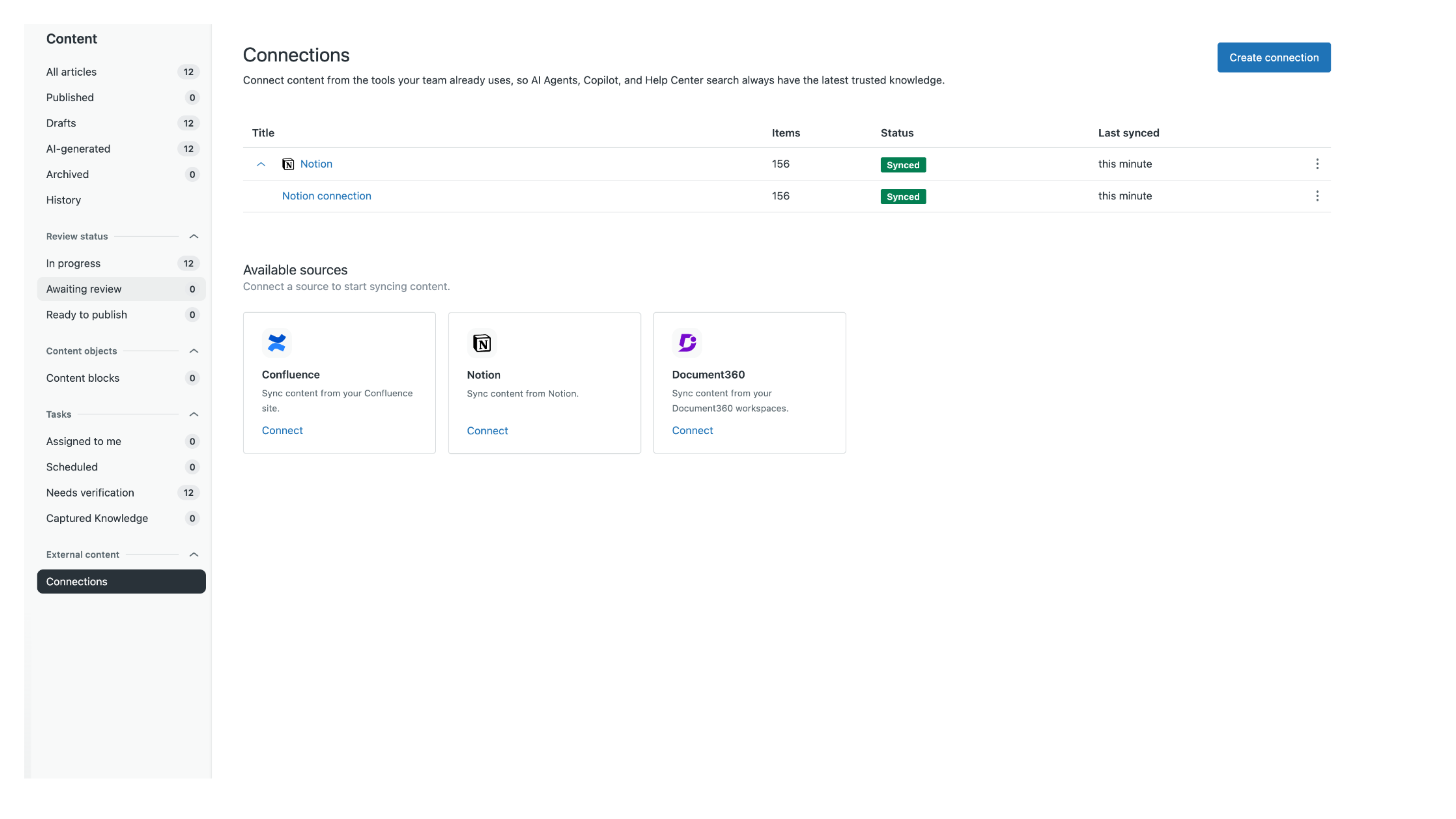Collapse the expanded Notion row
Viewport: 1456px width, 819px height.
260,164
